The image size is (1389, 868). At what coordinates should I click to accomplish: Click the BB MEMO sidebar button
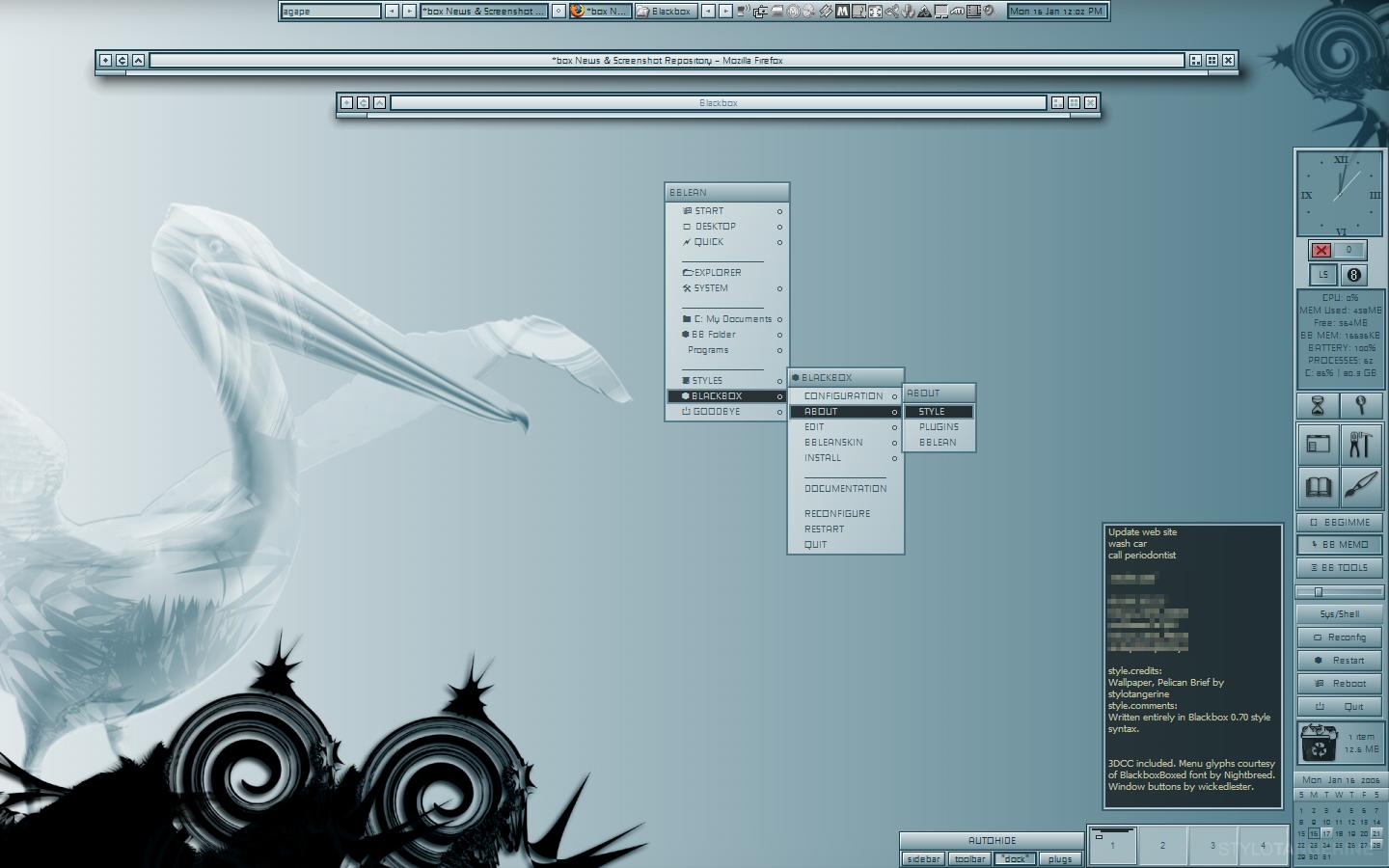click(x=1340, y=545)
